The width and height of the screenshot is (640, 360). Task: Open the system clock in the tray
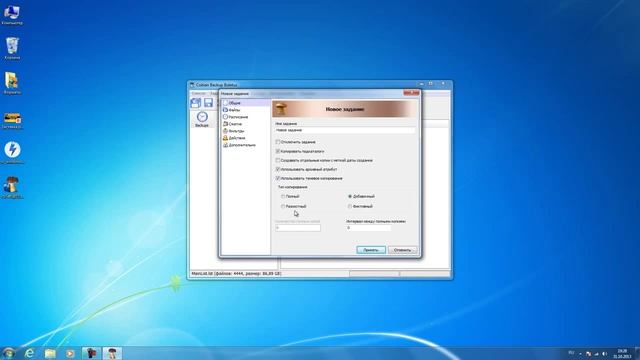pyautogui.click(x=622, y=353)
